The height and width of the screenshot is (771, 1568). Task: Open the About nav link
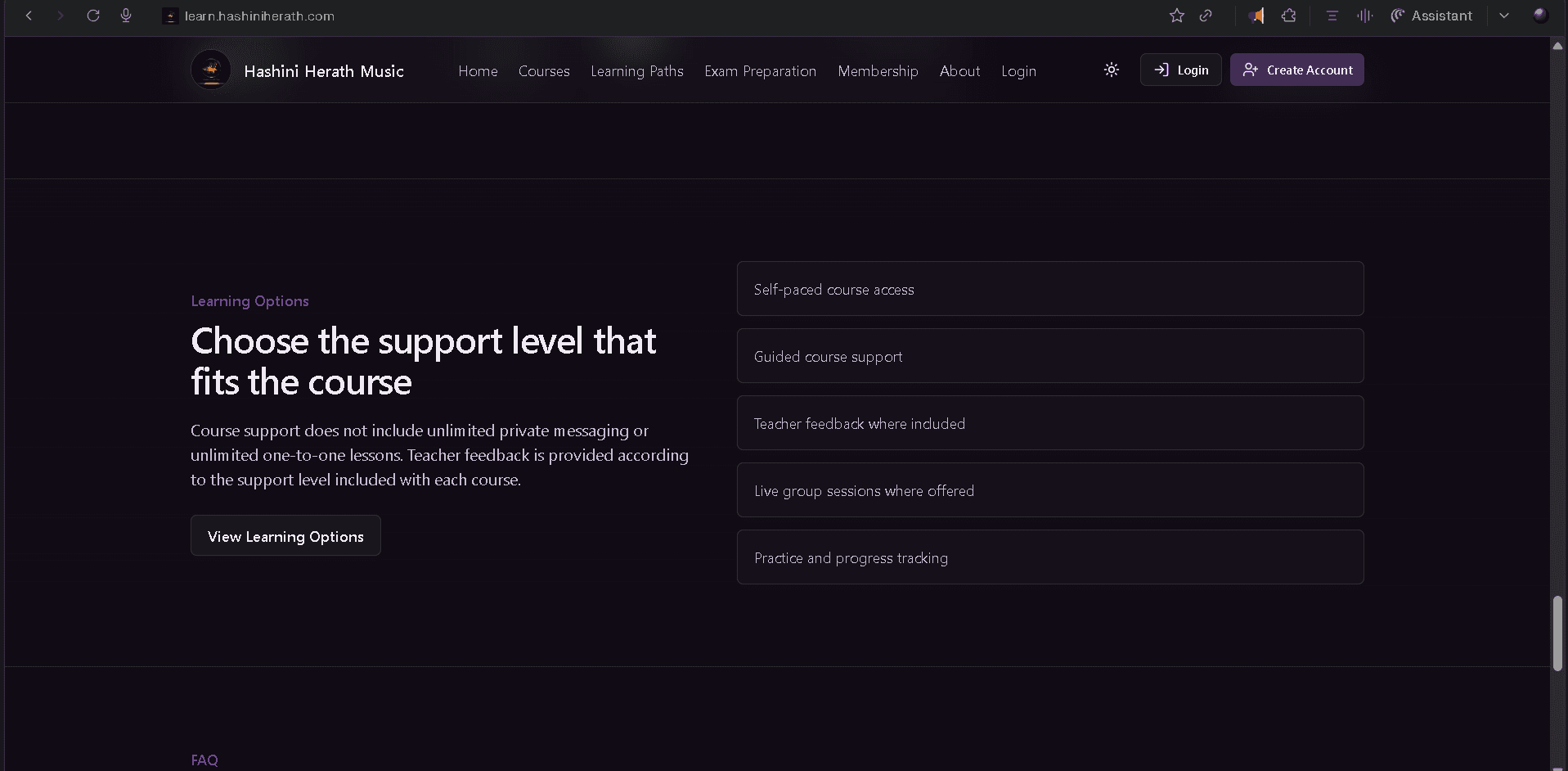pos(959,71)
